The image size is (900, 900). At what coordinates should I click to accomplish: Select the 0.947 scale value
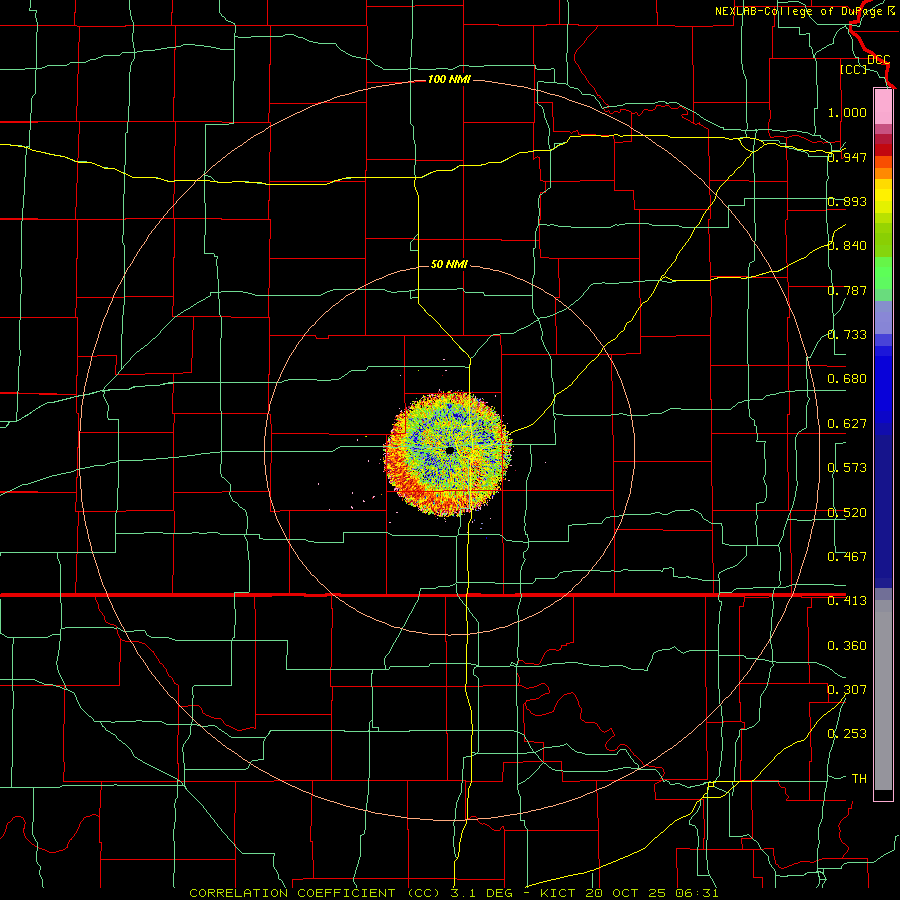coord(847,157)
